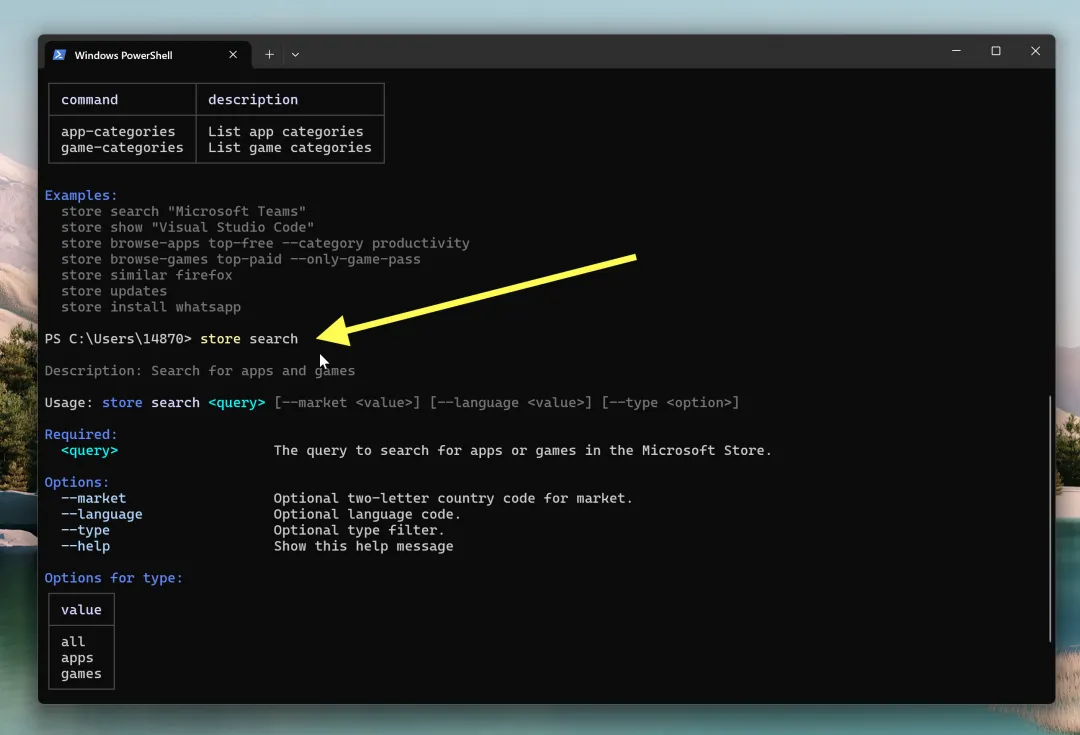Viewport: 1080px width, 735px height.
Task: Maximize the terminal window
Action: pos(995,51)
